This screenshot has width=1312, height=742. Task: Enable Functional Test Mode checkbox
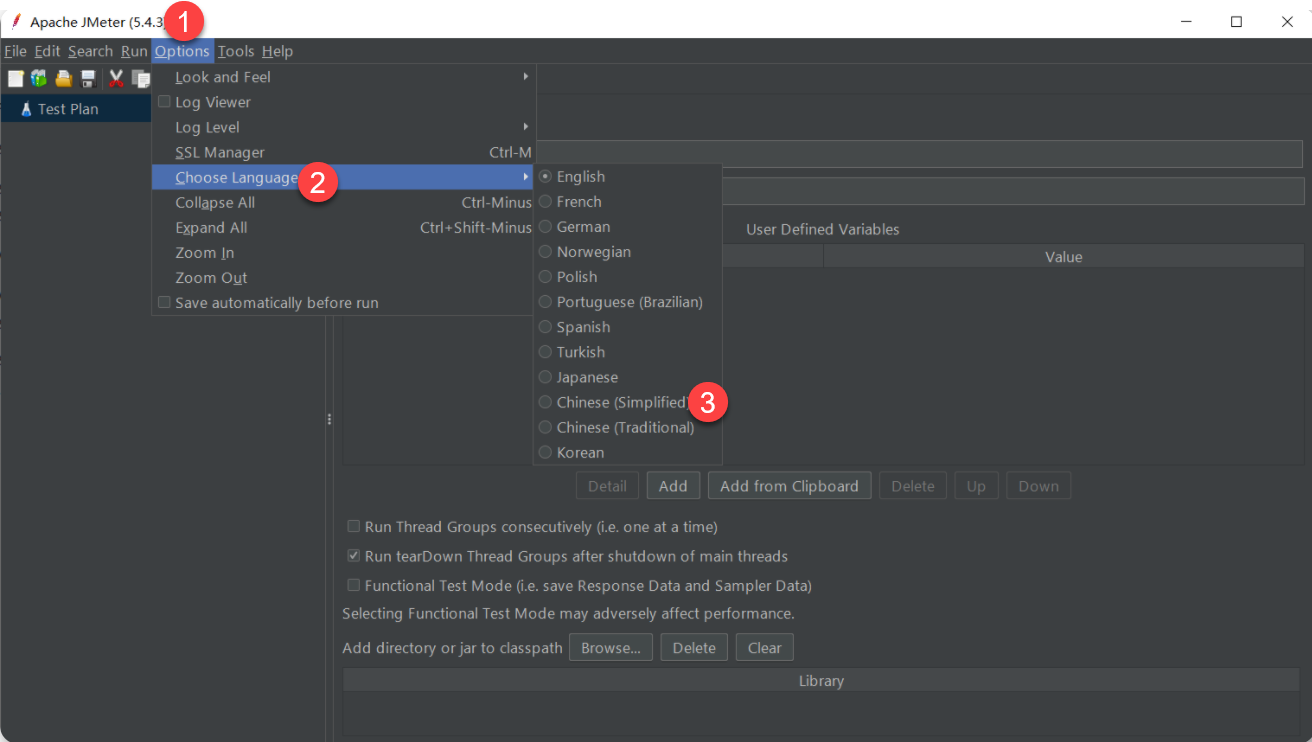[353, 586]
